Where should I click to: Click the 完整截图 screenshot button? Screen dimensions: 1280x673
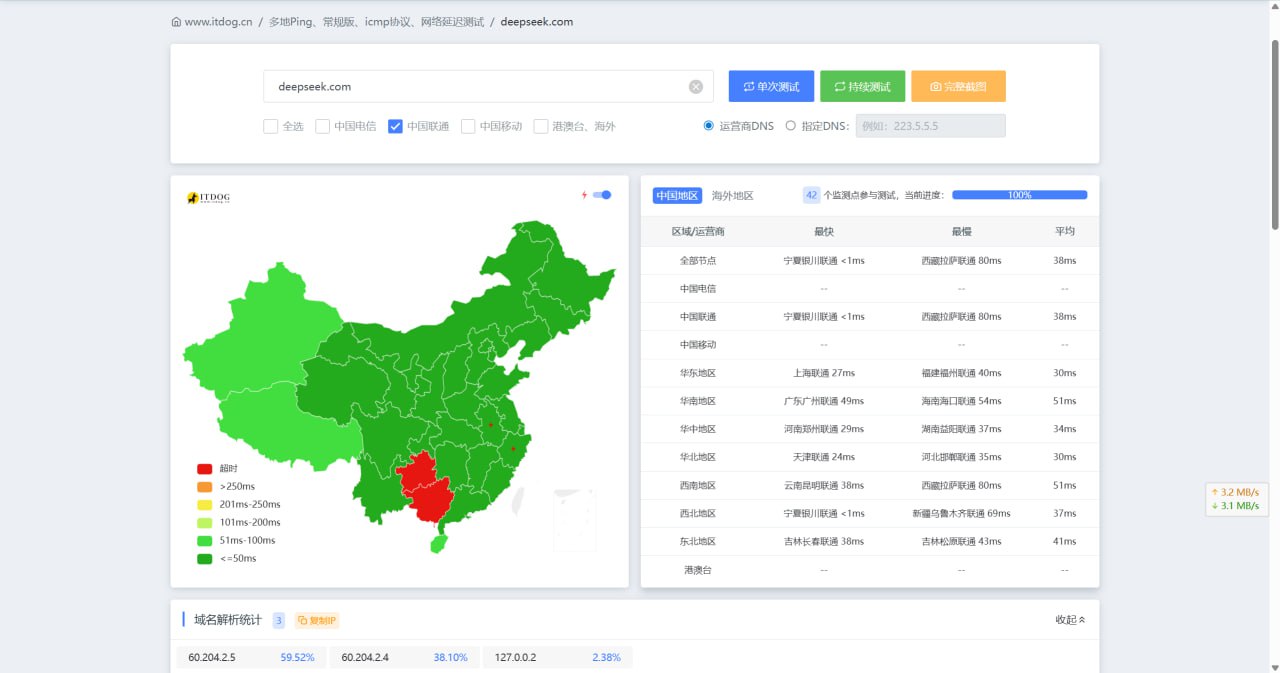(x=958, y=86)
